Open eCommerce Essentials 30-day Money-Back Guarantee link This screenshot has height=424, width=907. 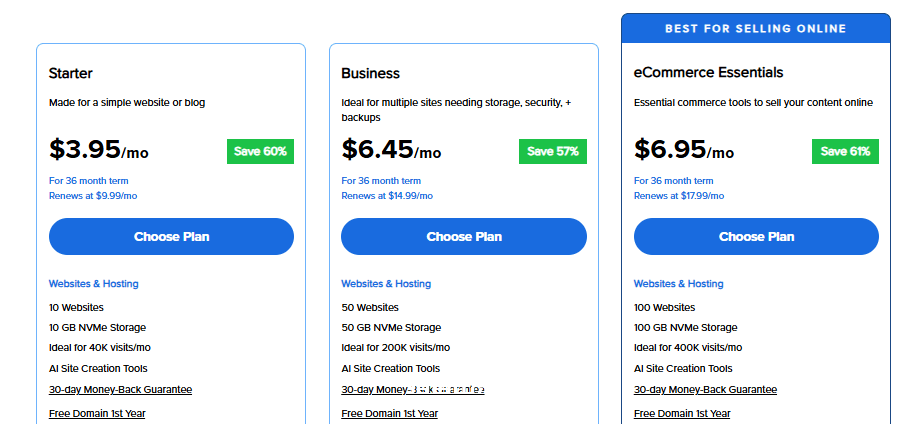pyautogui.click(x=705, y=389)
